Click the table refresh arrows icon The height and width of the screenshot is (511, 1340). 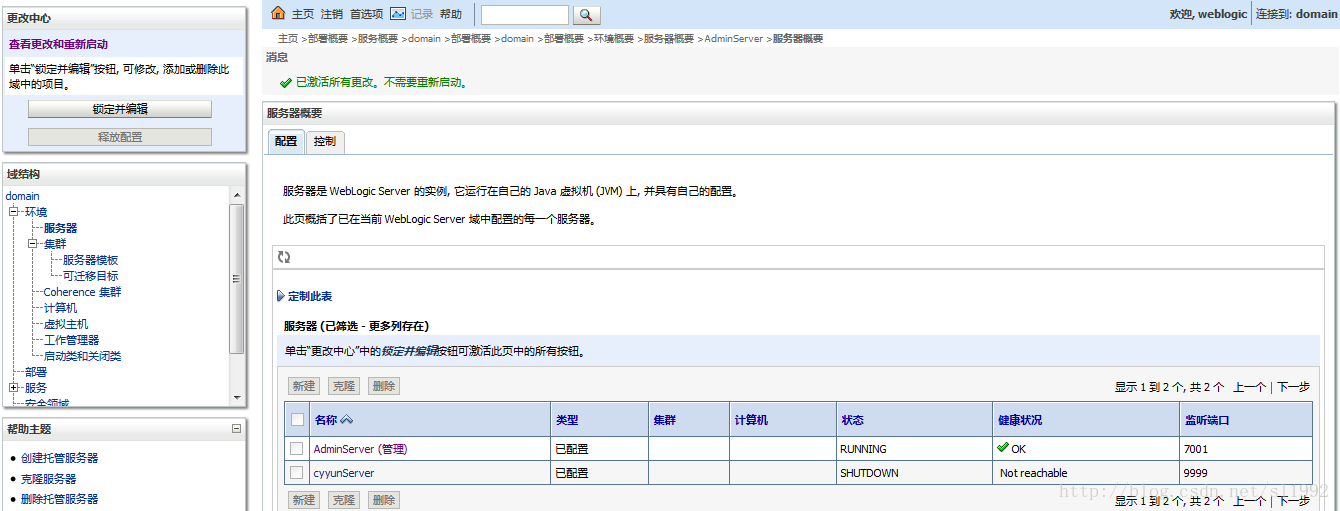tap(284, 257)
